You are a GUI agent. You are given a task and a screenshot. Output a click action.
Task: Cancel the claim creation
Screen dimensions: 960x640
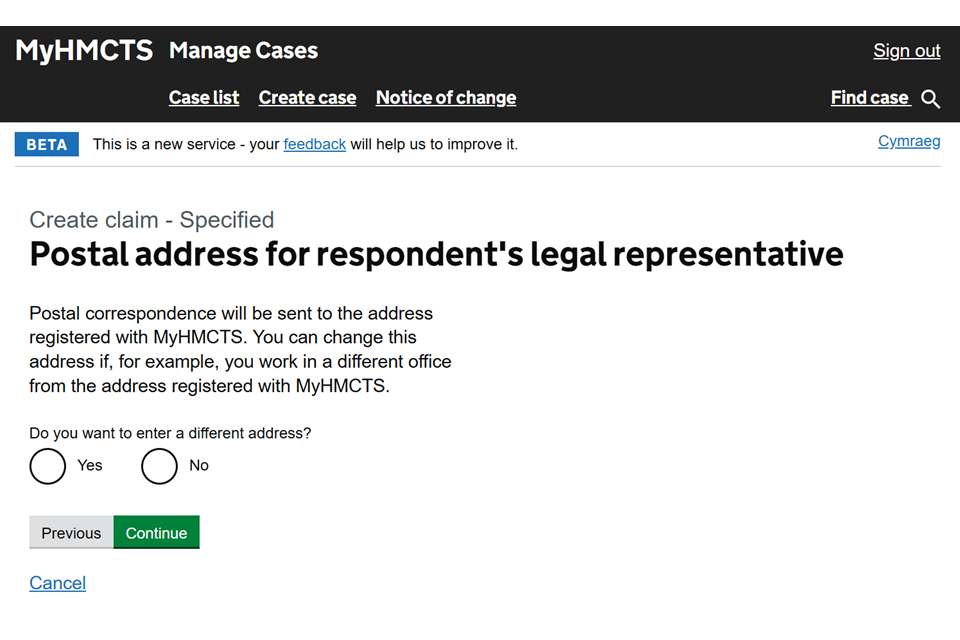[58, 583]
